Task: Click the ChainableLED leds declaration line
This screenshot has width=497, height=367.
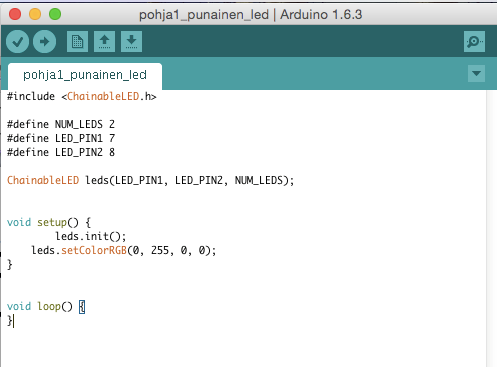Action: (x=151, y=180)
